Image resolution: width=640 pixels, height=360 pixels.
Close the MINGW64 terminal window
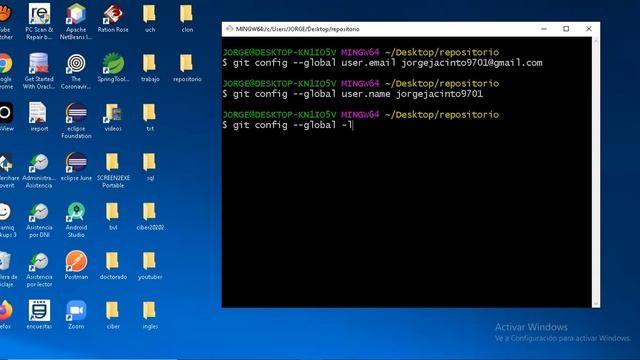click(589, 29)
